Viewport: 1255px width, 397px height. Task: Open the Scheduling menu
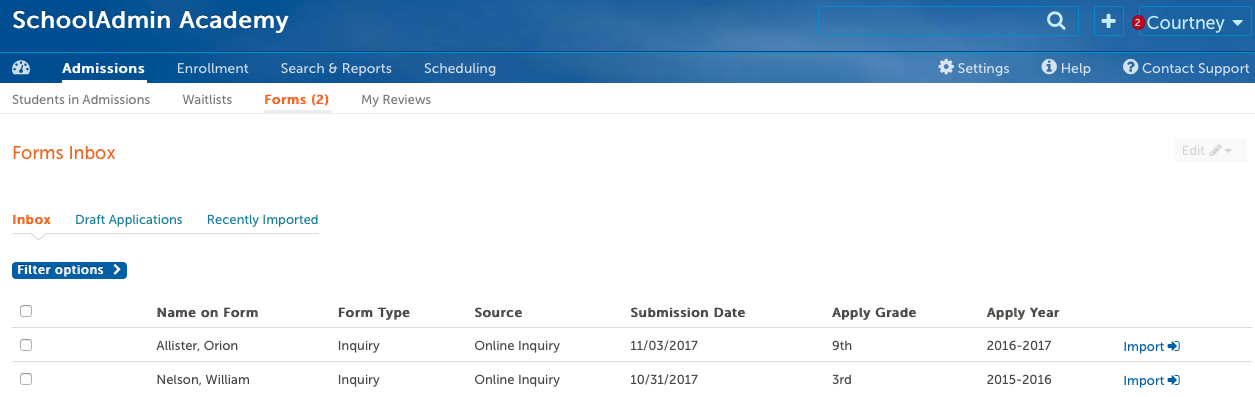460,68
